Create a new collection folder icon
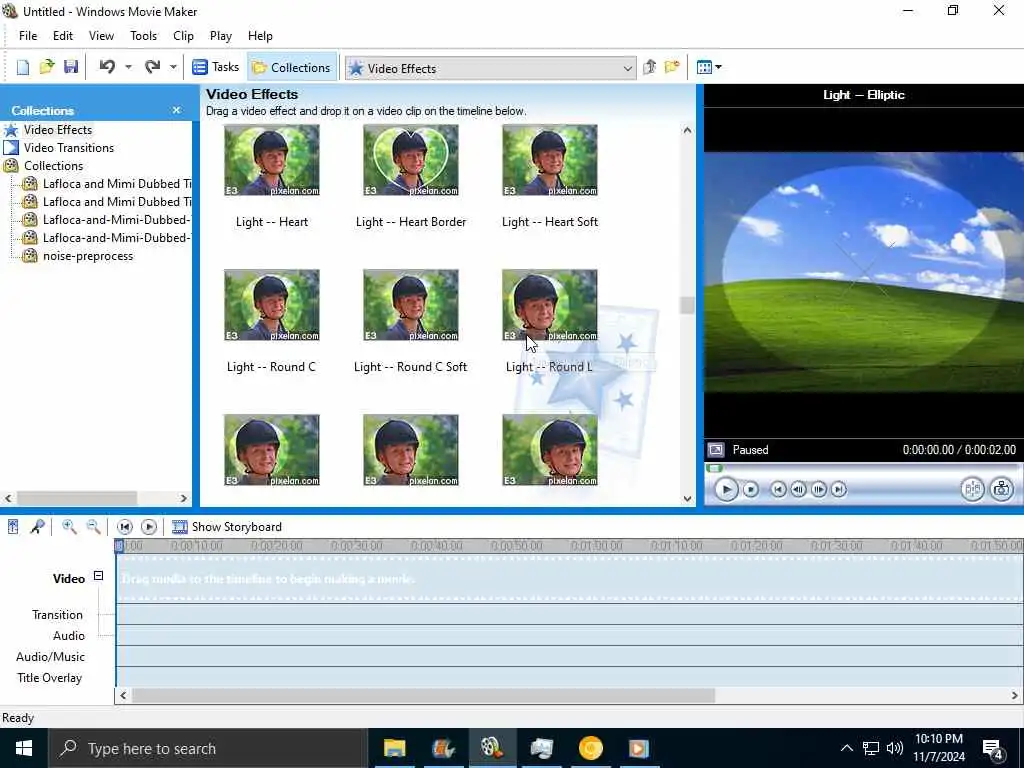The width and height of the screenshot is (1024, 768). (672, 67)
